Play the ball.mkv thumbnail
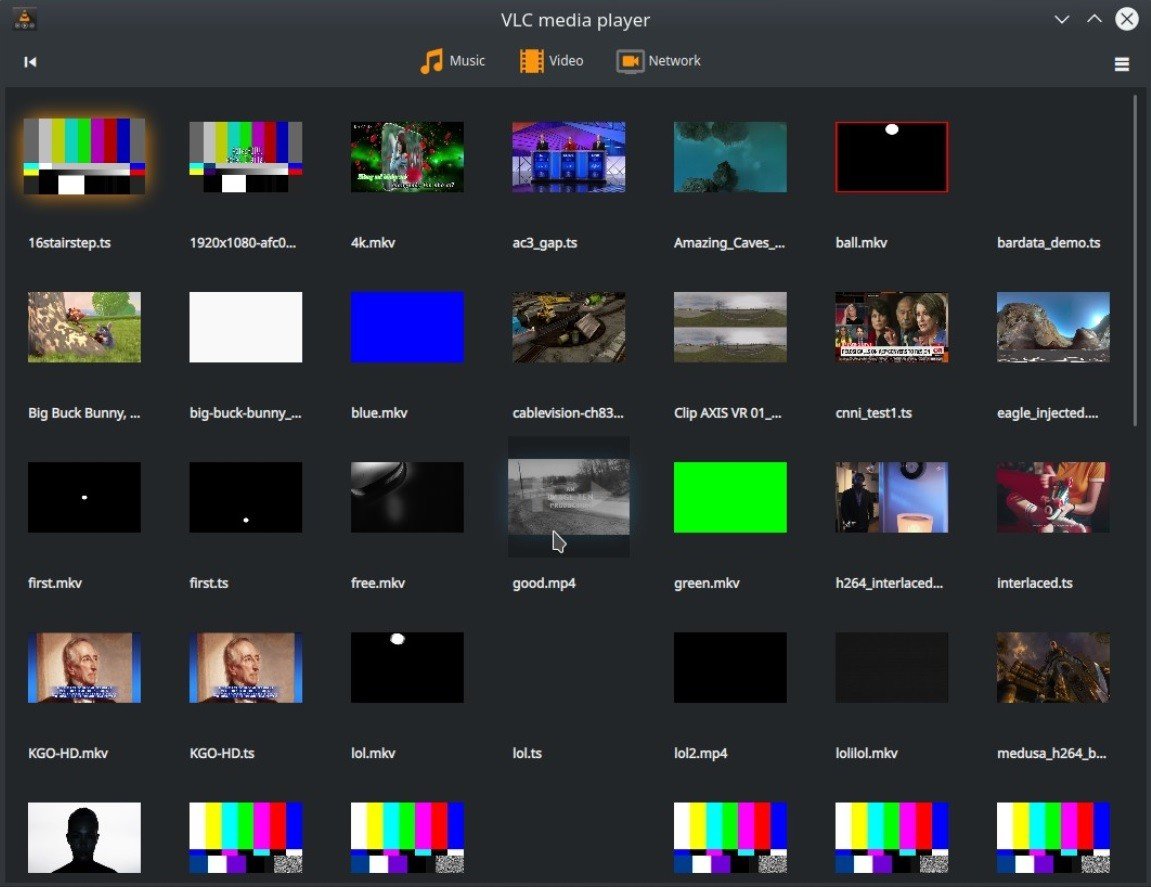The width and height of the screenshot is (1151, 887). point(891,156)
